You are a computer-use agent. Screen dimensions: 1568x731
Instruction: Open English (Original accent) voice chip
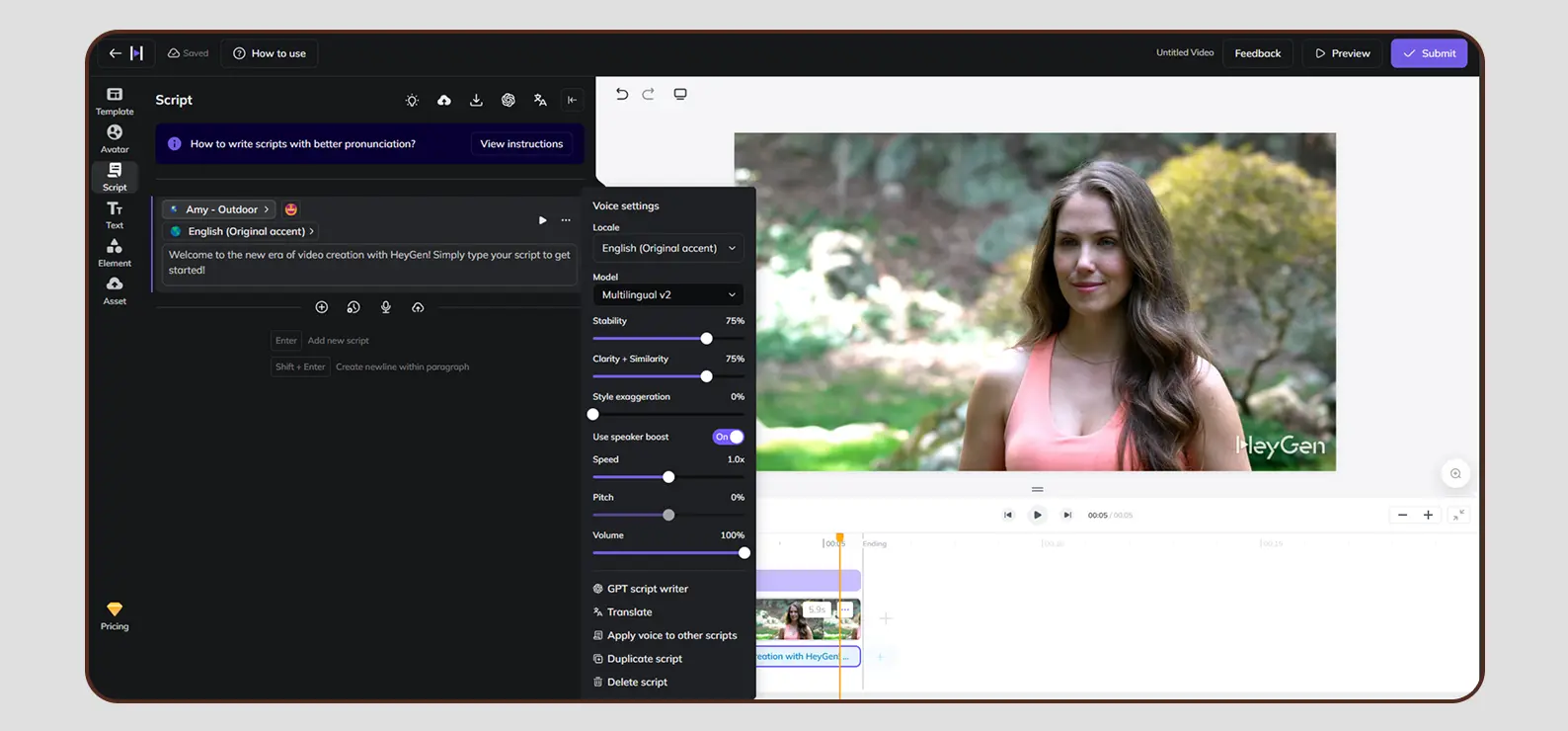[242, 231]
